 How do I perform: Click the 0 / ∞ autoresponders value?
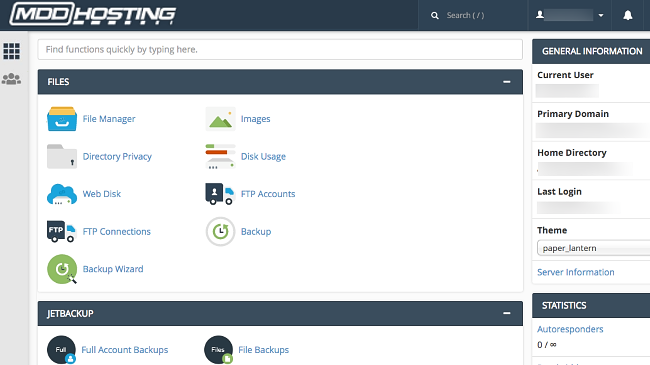point(547,345)
